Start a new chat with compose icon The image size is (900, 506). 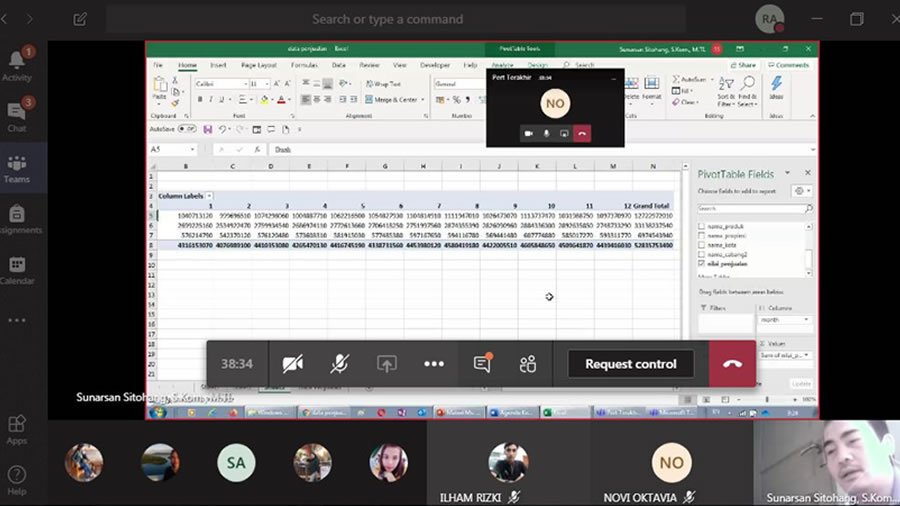(80, 19)
